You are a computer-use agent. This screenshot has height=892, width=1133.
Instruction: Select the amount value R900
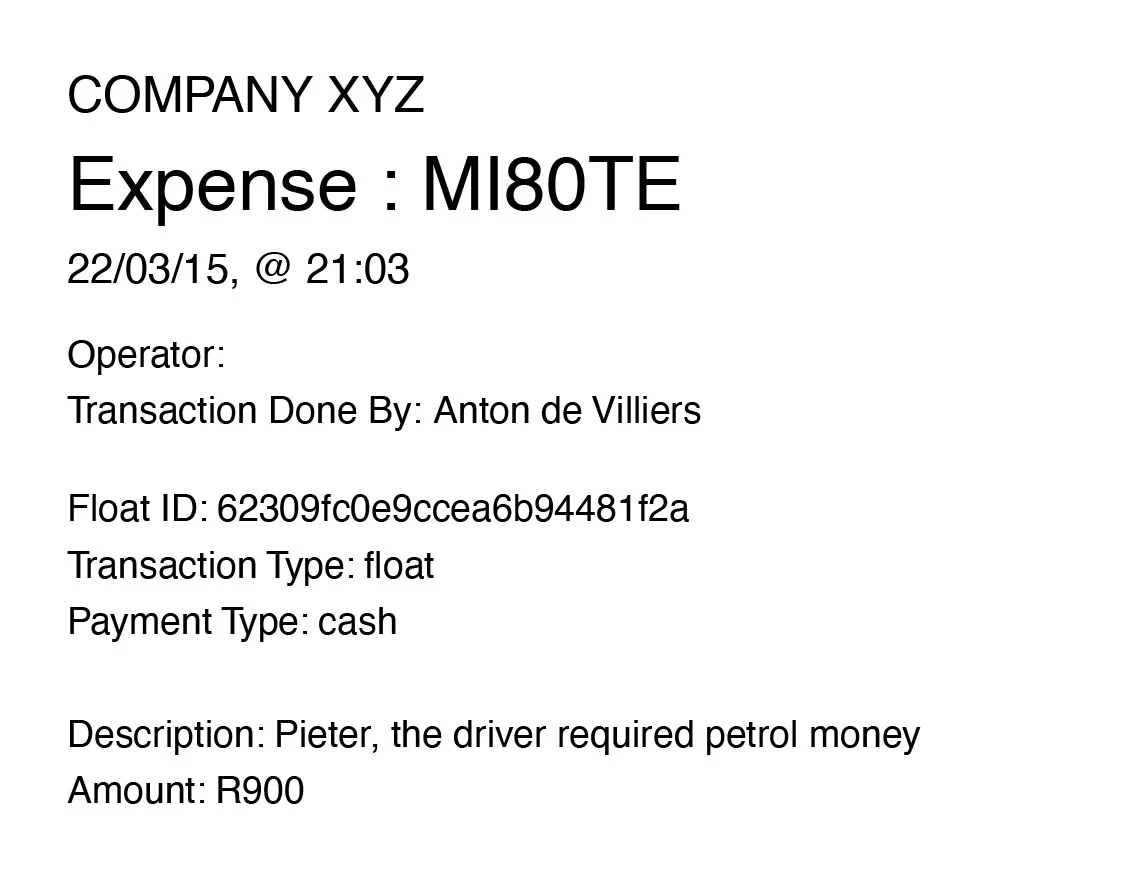[x=260, y=791]
